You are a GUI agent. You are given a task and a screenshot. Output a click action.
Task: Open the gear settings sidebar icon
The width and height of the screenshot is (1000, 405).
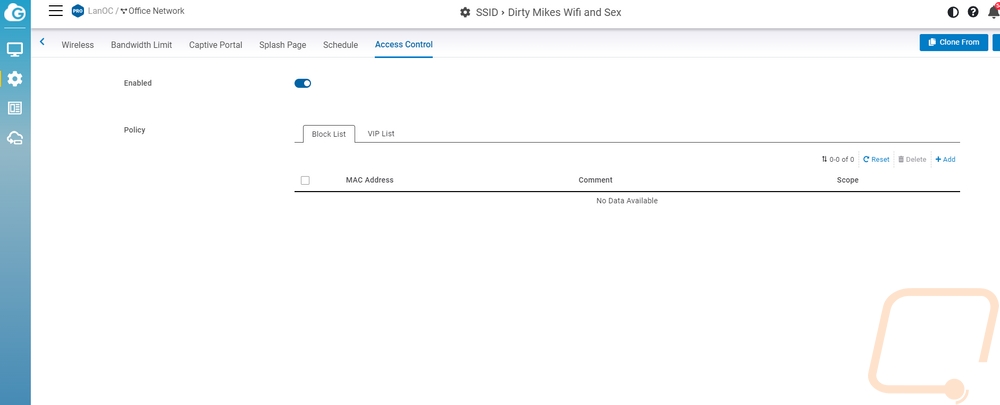tap(15, 78)
